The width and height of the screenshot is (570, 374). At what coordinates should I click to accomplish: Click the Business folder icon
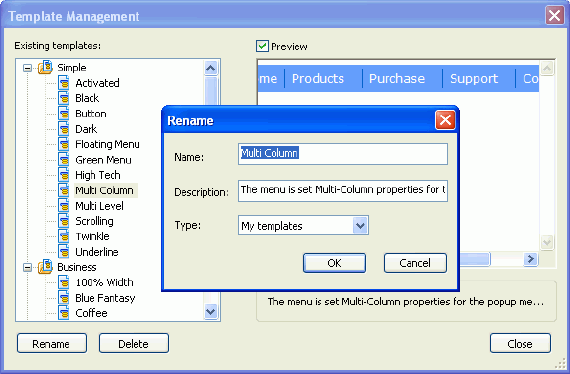46,267
